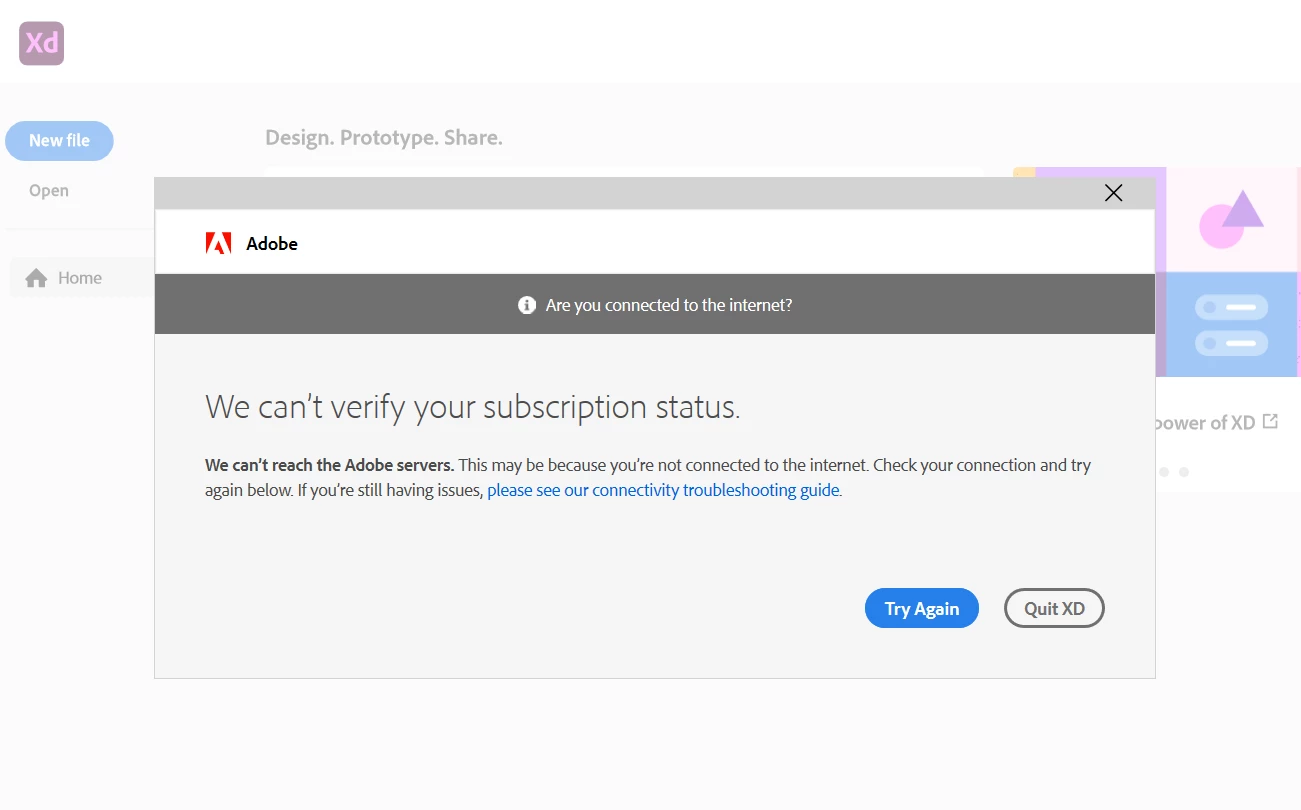The image size is (1301, 810).
Task: Click the power of XD link text
Action: [x=1205, y=423]
